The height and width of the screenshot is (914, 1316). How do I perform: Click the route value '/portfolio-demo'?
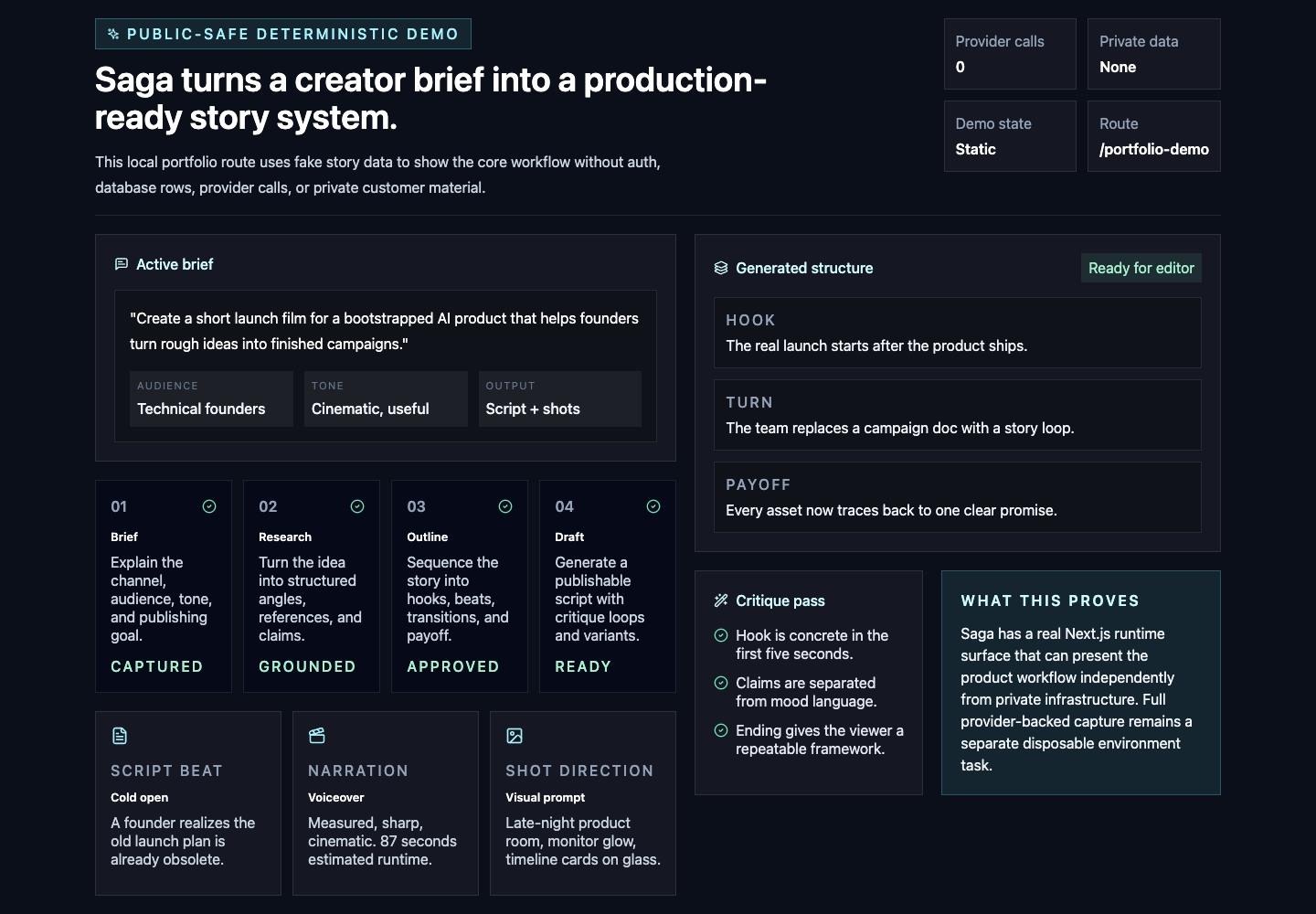point(1154,149)
